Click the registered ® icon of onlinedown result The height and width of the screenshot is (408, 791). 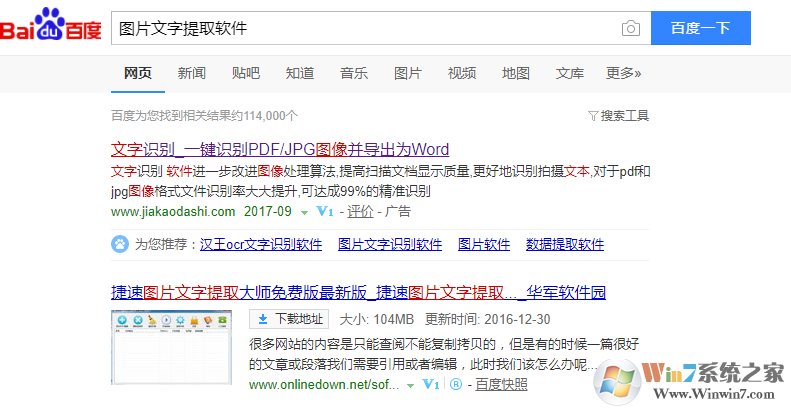coord(456,384)
